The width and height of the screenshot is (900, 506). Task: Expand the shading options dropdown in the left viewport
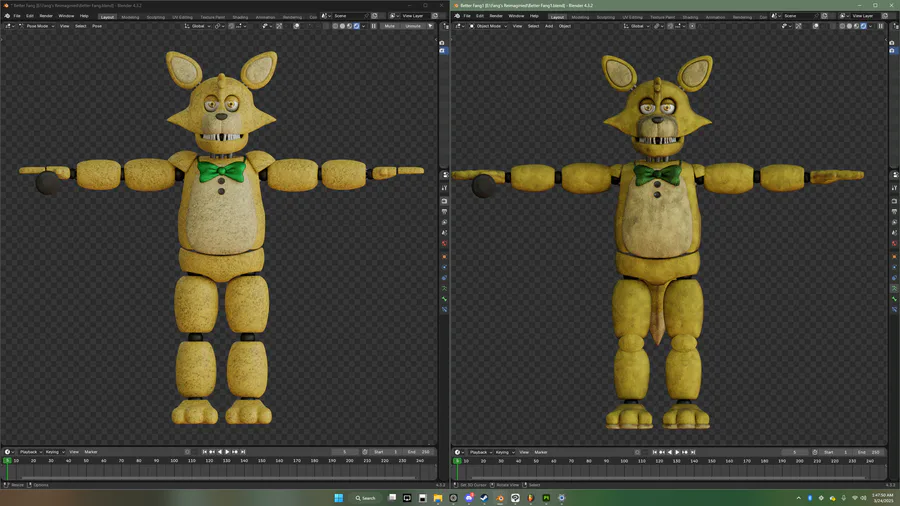[363, 26]
